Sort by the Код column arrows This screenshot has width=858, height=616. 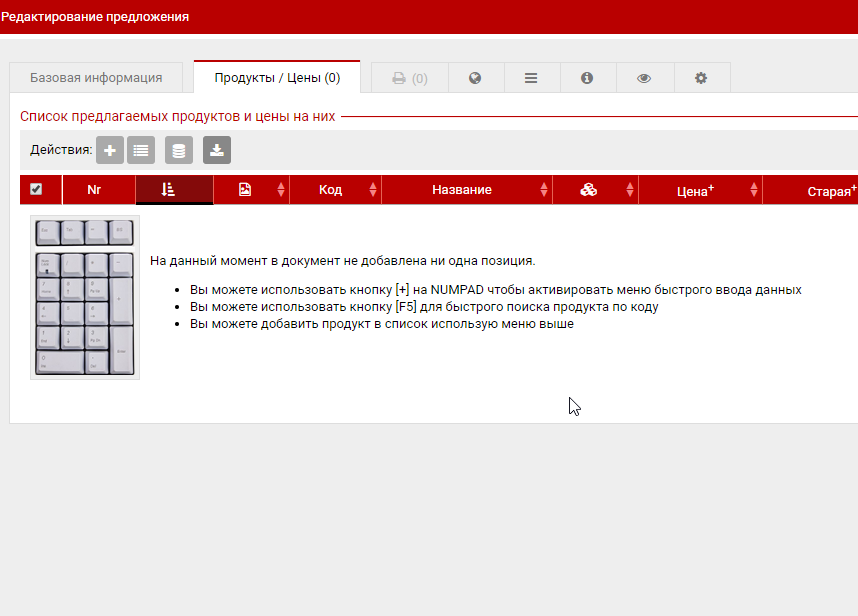[373, 190]
